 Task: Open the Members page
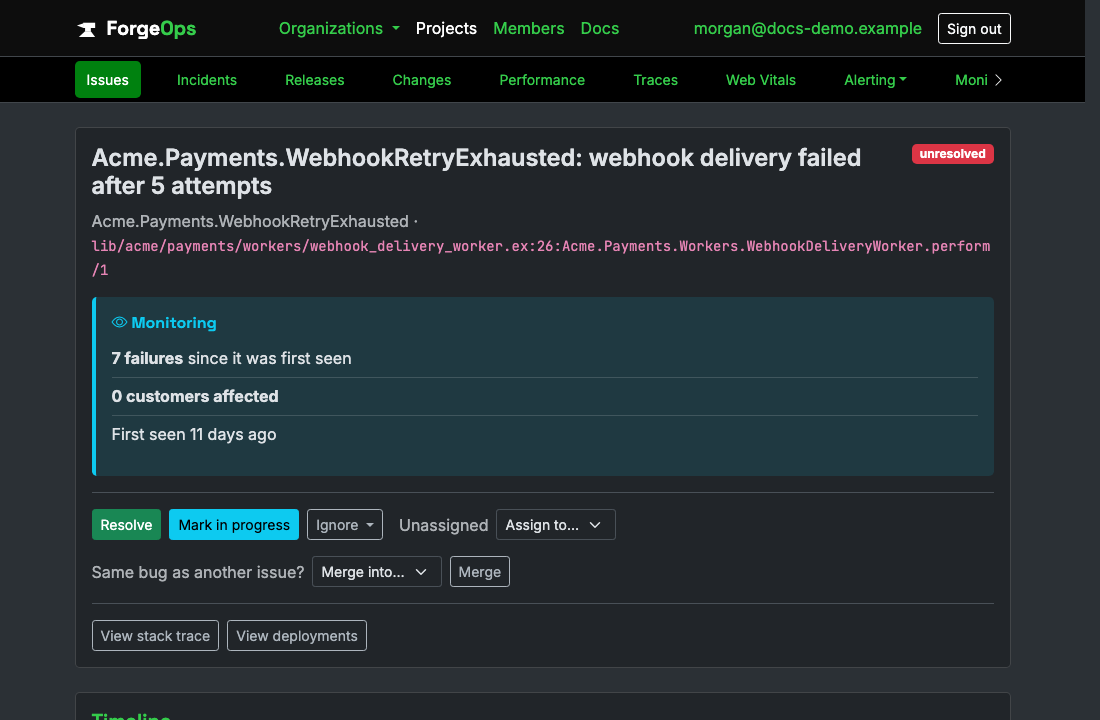[528, 29]
